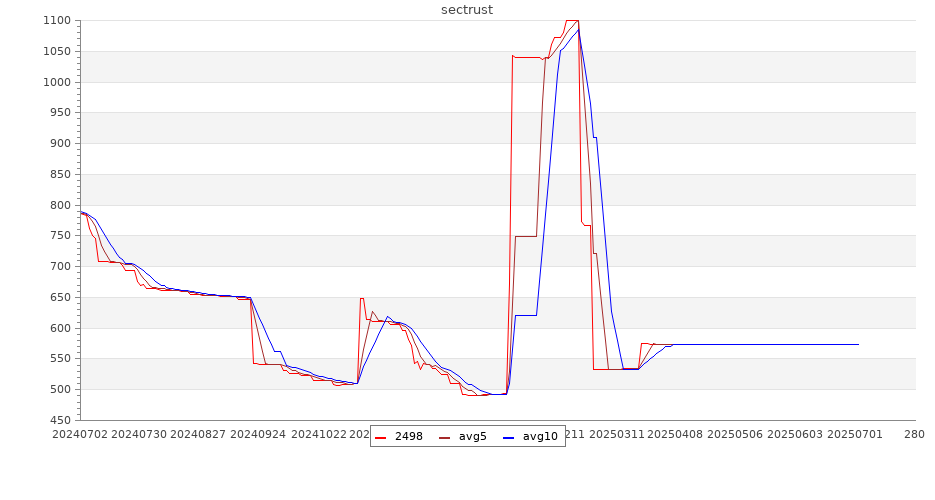Click the 20250408 x-axis date label

coord(675,434)
